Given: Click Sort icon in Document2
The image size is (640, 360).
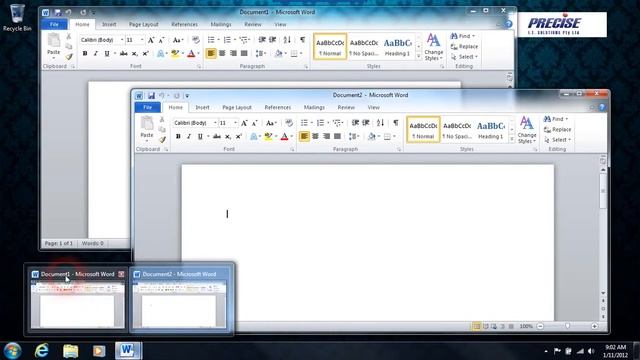Looking at the screenshot, I should (380, 122).
